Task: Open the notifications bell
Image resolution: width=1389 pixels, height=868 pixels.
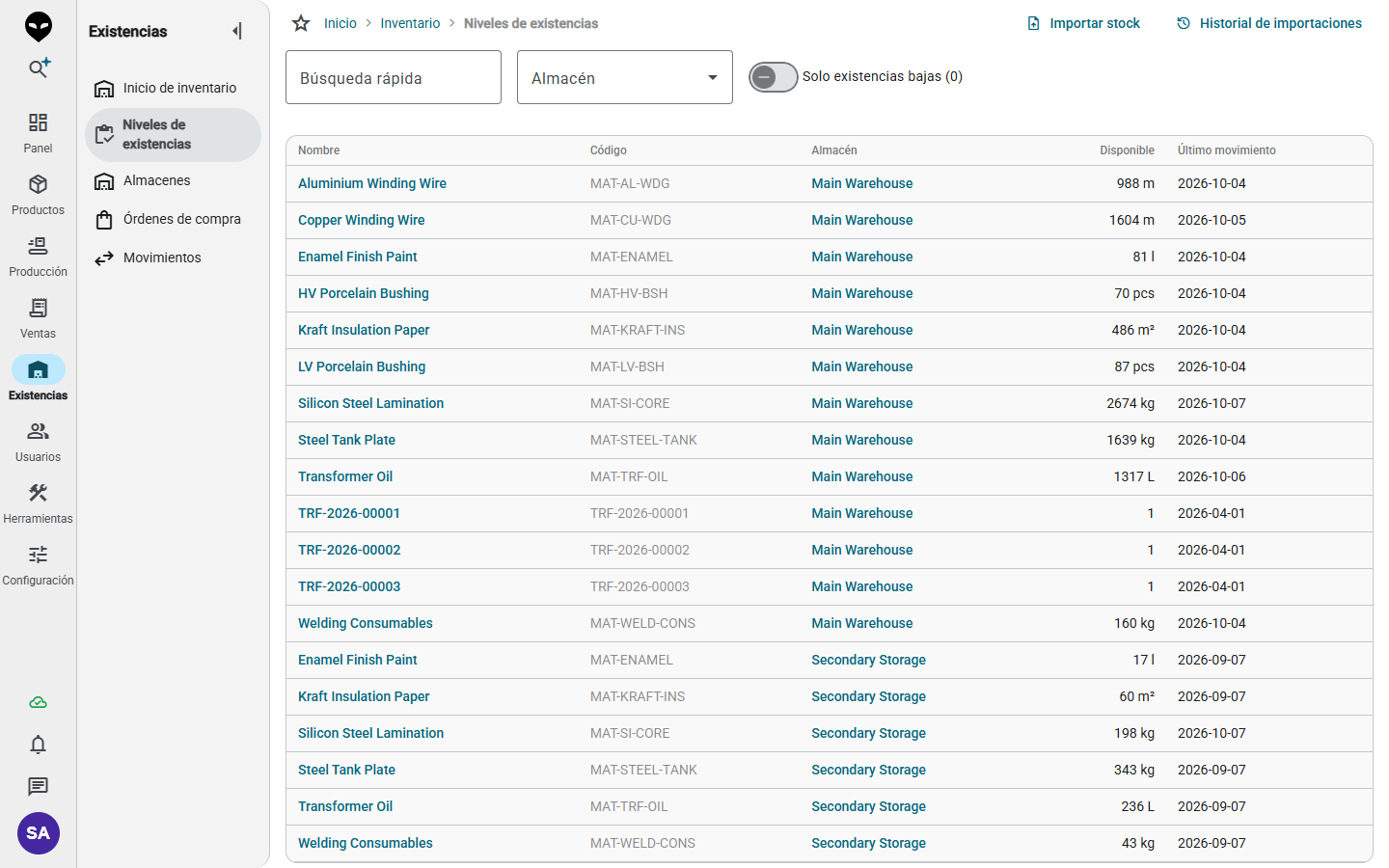Action: pyautogui.click(x=38, y=745)
